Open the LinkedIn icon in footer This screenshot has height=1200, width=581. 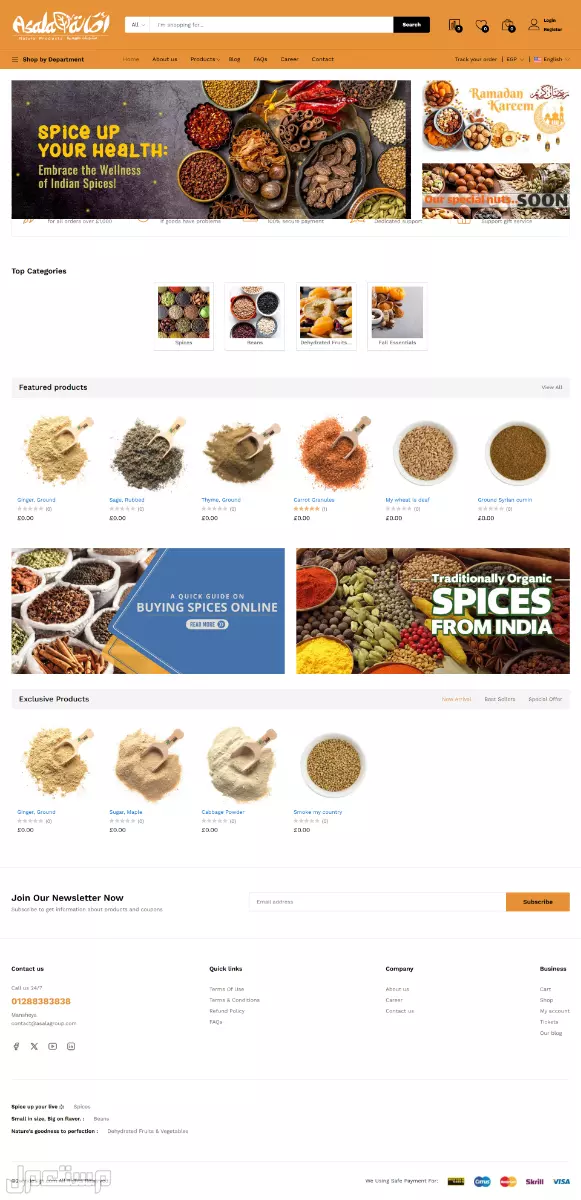tap(71, 1046)
